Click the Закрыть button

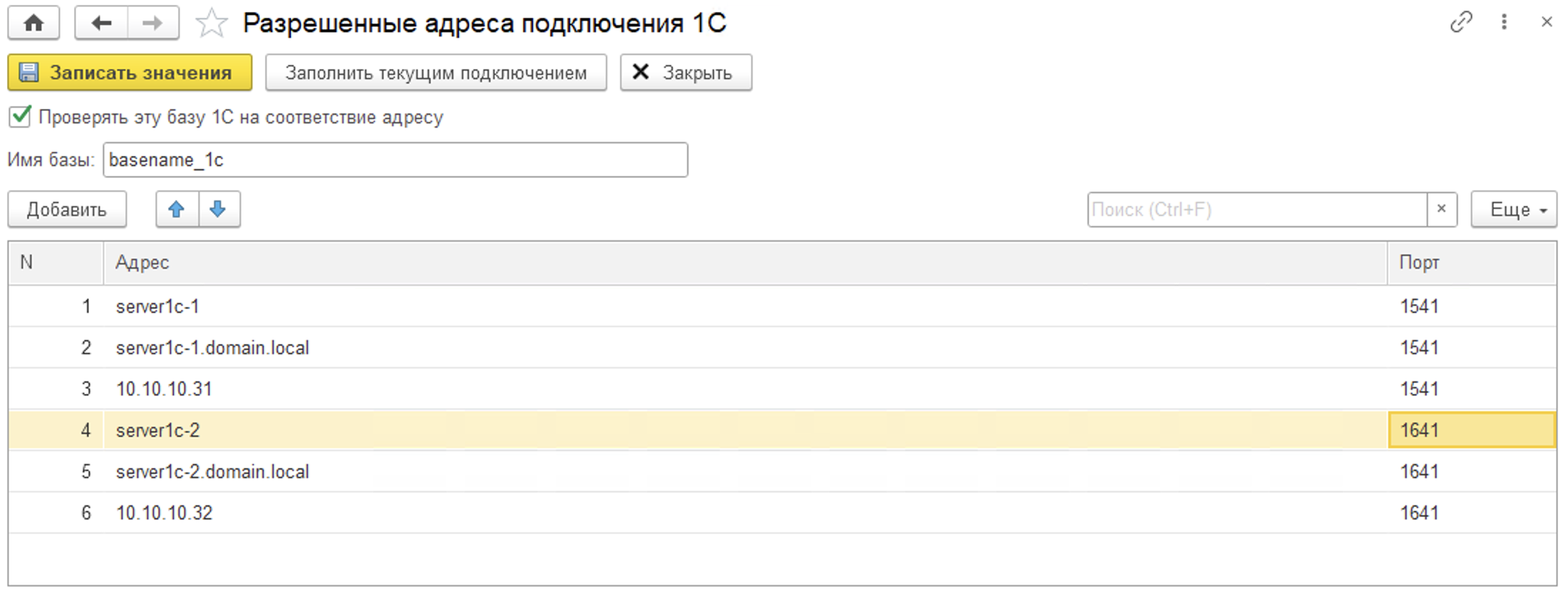pyautogui.click(x=685, y=72)
